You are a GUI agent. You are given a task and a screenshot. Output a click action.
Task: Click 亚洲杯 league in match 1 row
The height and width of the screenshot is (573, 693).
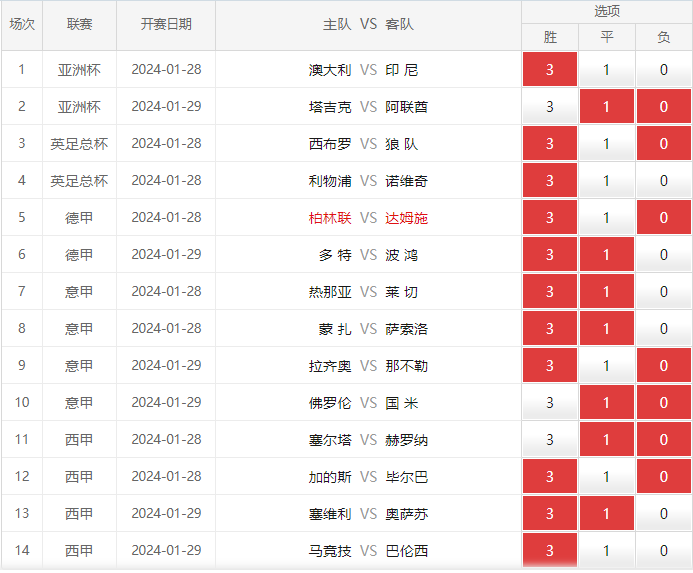(x=79, y=70)
